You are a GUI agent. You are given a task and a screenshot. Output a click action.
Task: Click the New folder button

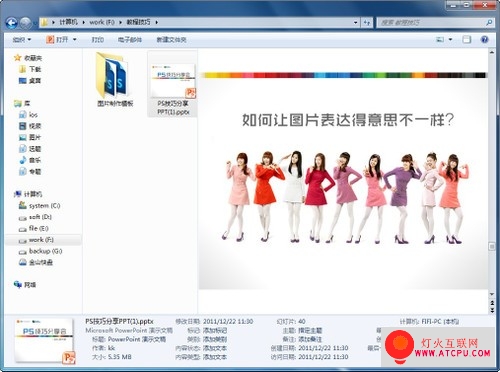pyautogui.click(x=171, y=40)
